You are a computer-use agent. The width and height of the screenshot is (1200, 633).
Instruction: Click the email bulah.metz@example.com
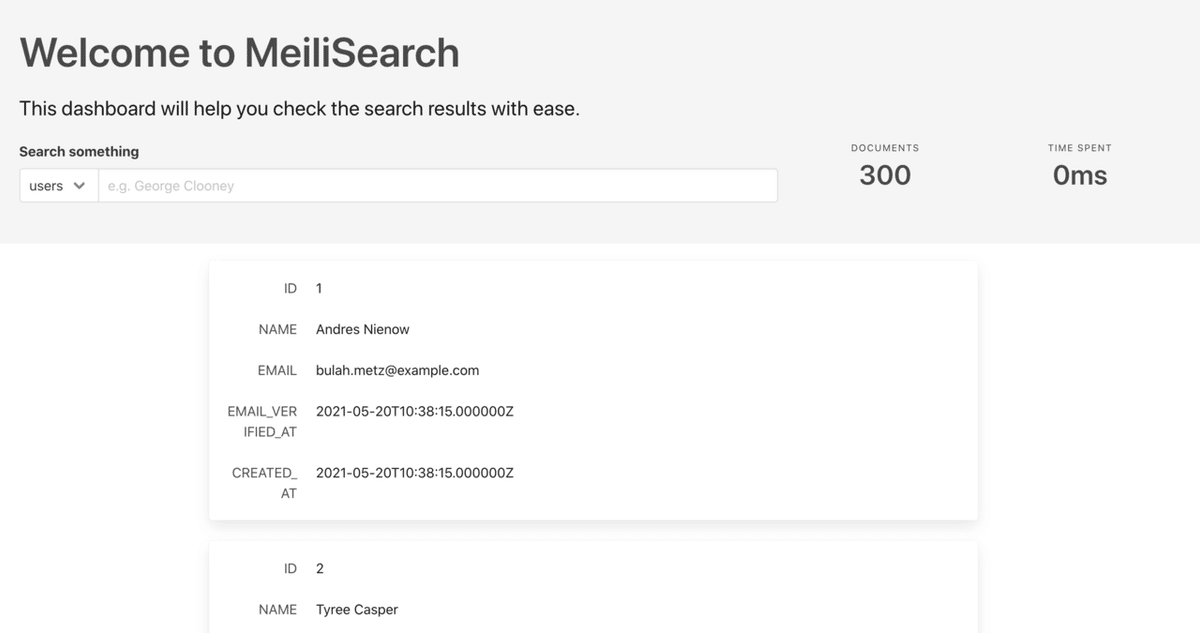[397, 370]
